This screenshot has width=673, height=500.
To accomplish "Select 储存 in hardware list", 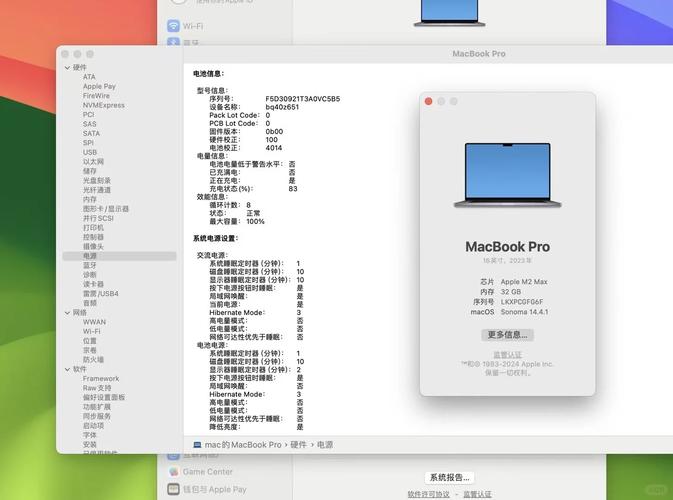I will [x=90, y=171].
